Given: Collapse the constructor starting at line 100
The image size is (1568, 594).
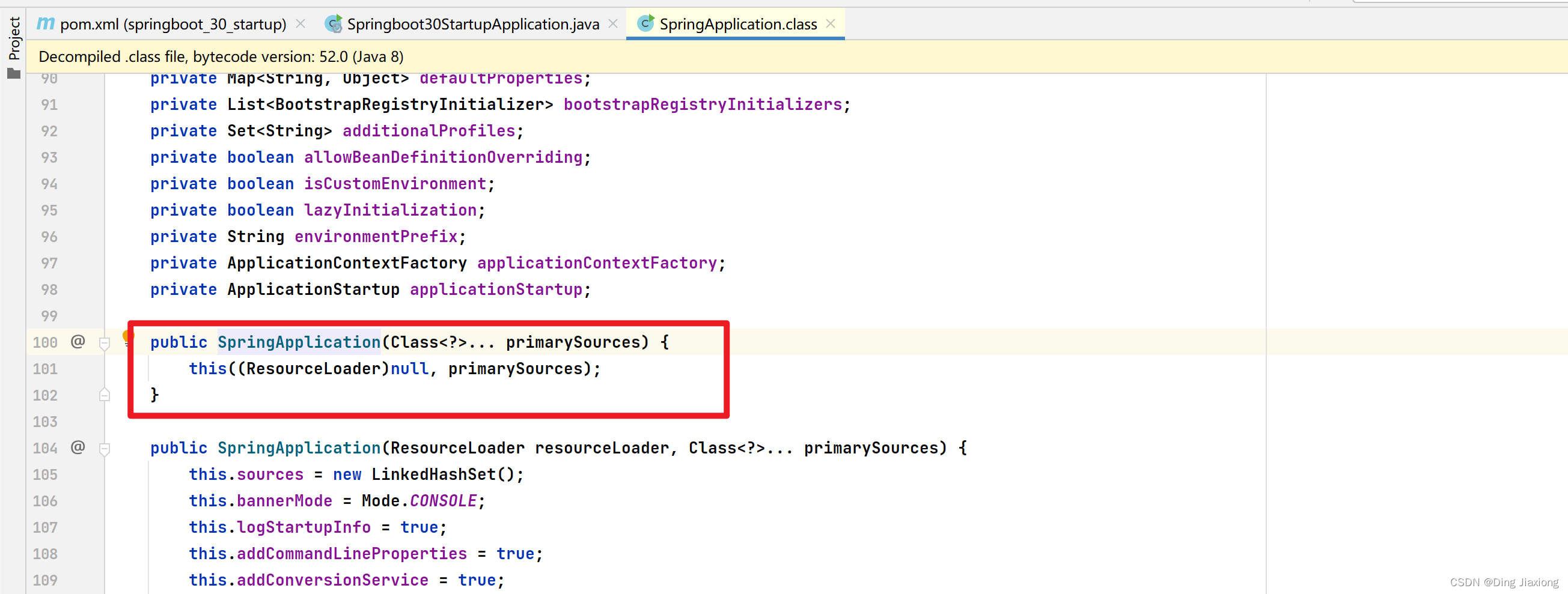Looking at the screenshot, I should pyautogui.click(x=105, y=344).
